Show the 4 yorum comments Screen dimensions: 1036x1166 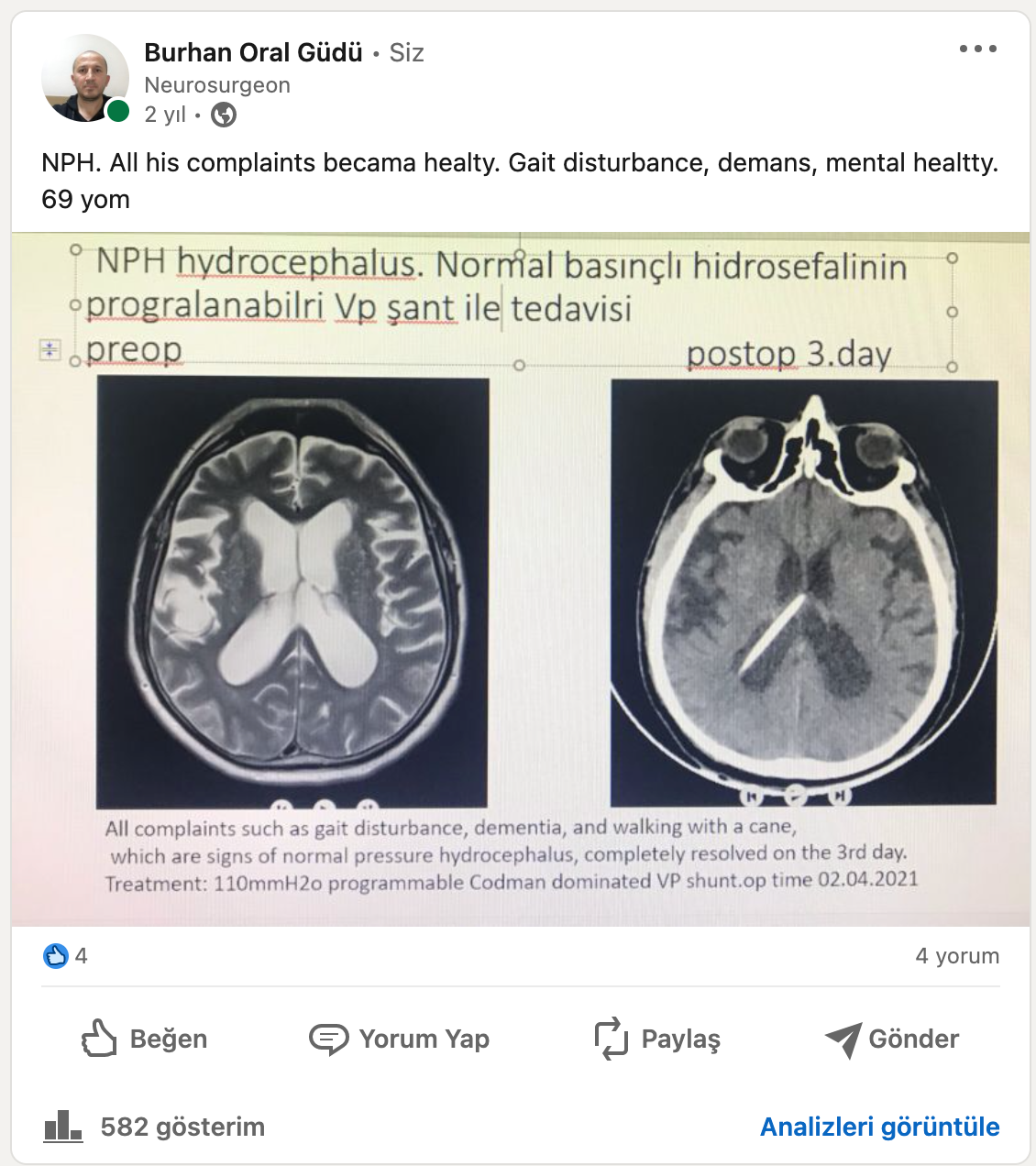pyautogui.click(x=957, y=956)
